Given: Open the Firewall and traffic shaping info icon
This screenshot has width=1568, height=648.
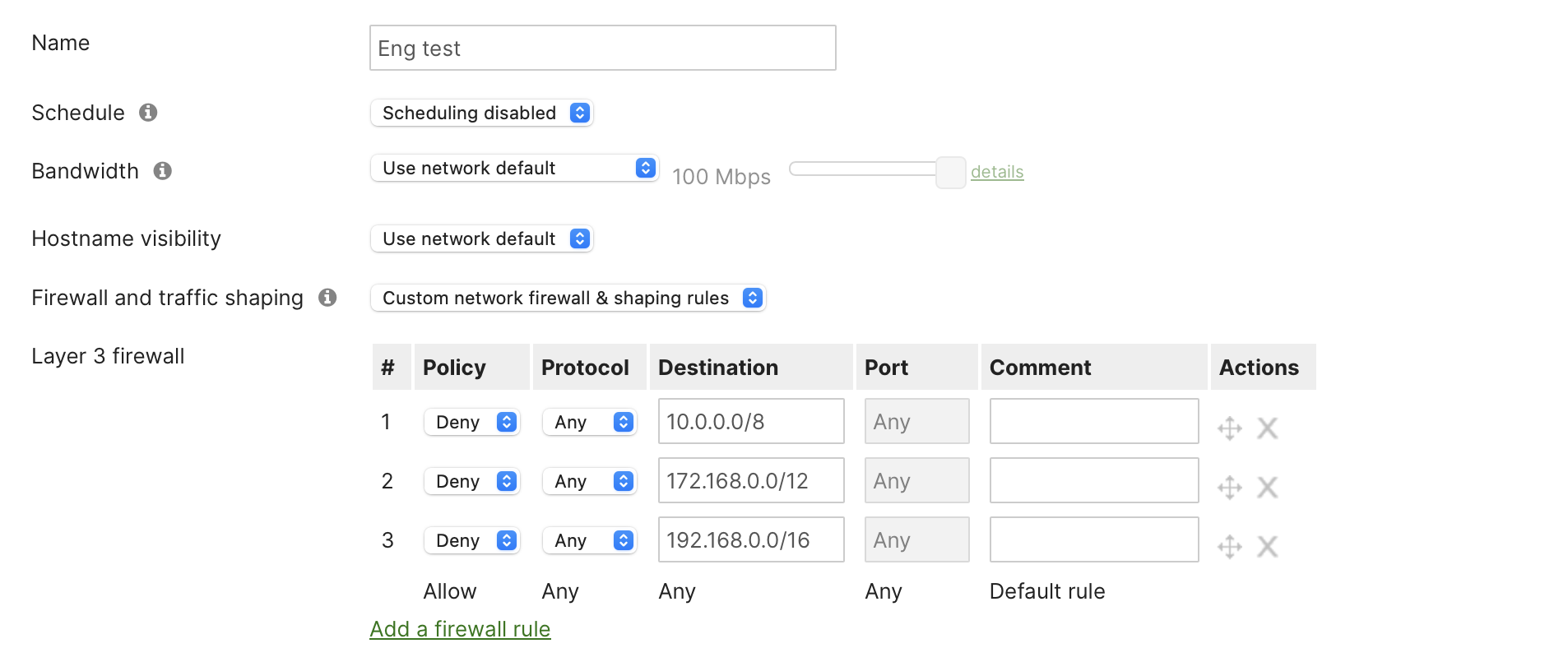Looking at the screenshot, I should coord(328,298).
